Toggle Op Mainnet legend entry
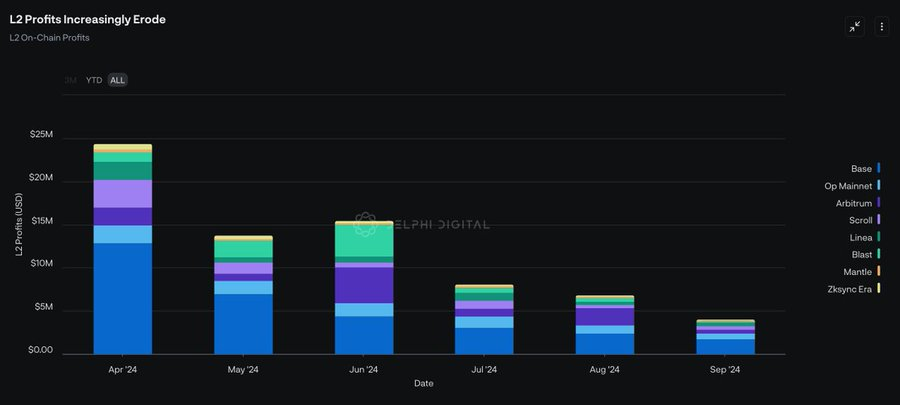900x405 pixels. [x=852, y=186]
